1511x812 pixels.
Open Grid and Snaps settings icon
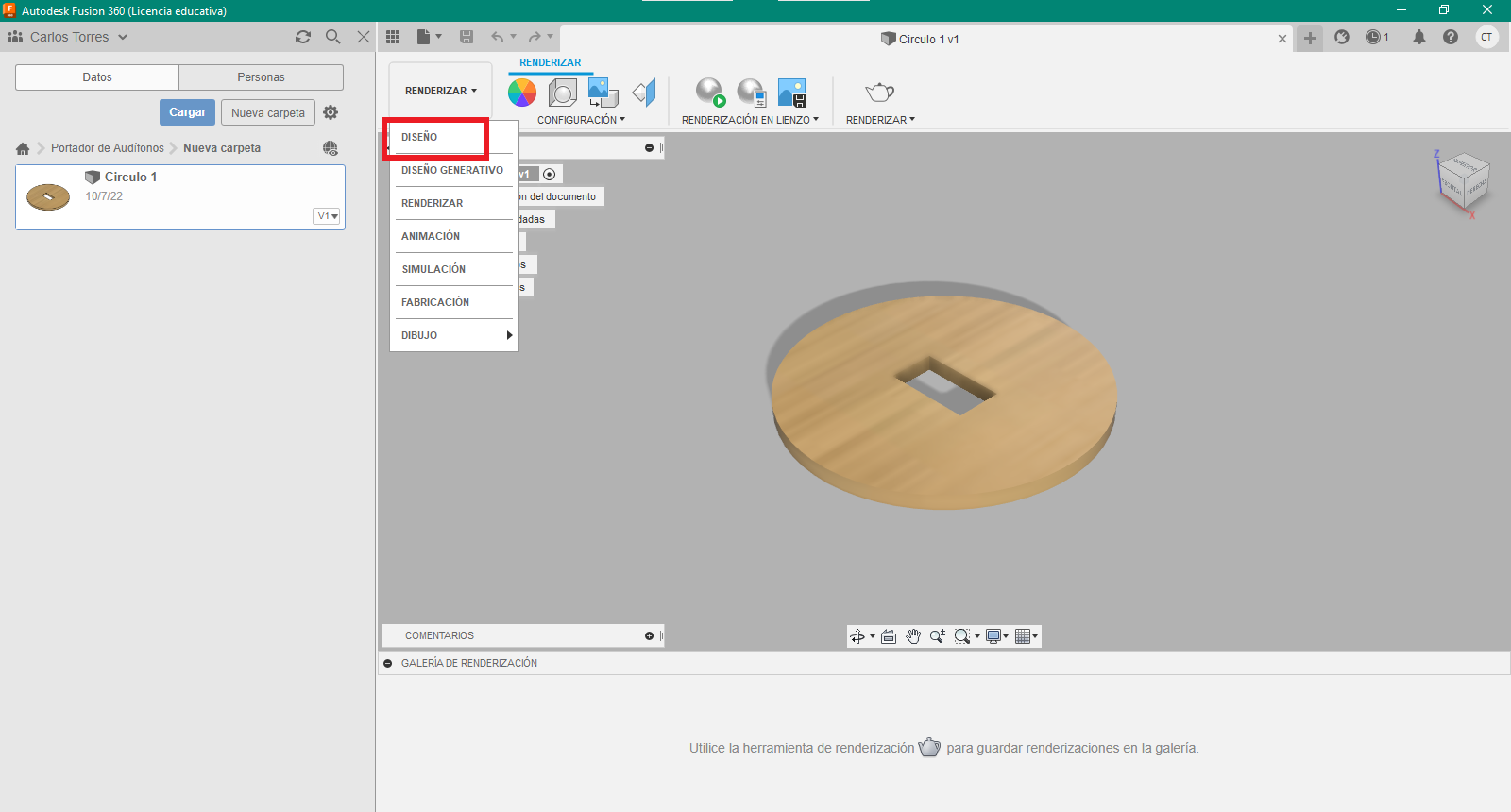click(1023, 636)
